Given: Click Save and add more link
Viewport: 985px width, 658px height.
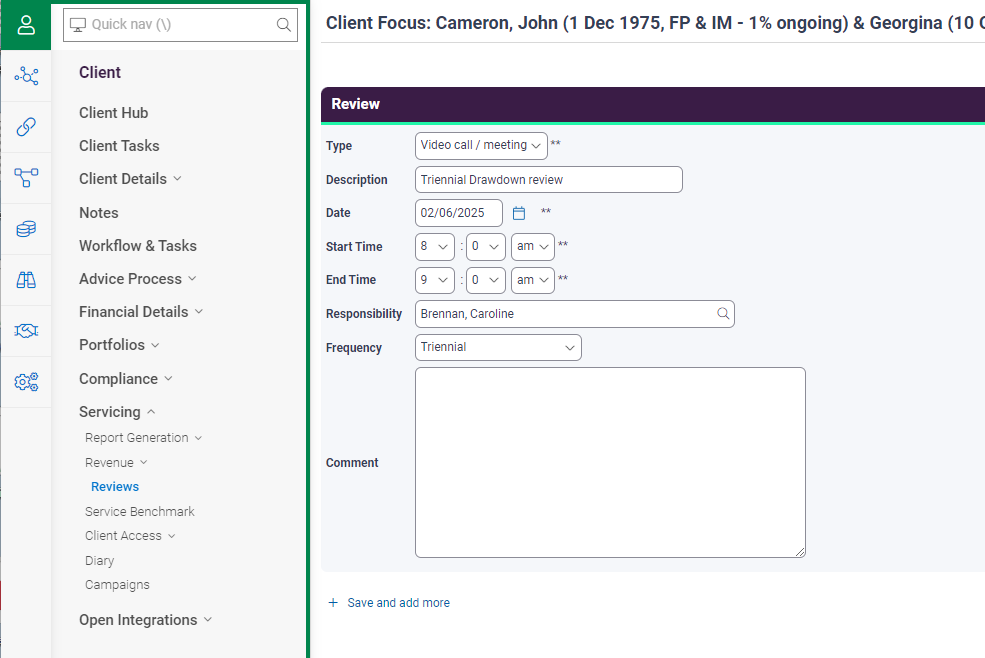Looking at the screenshot, I should (x=389, y=603).
